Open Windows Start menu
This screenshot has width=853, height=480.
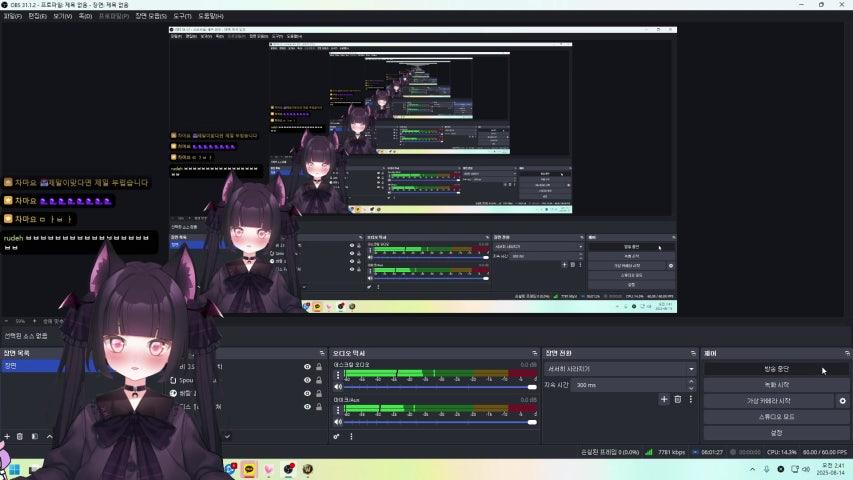point(15,470)
